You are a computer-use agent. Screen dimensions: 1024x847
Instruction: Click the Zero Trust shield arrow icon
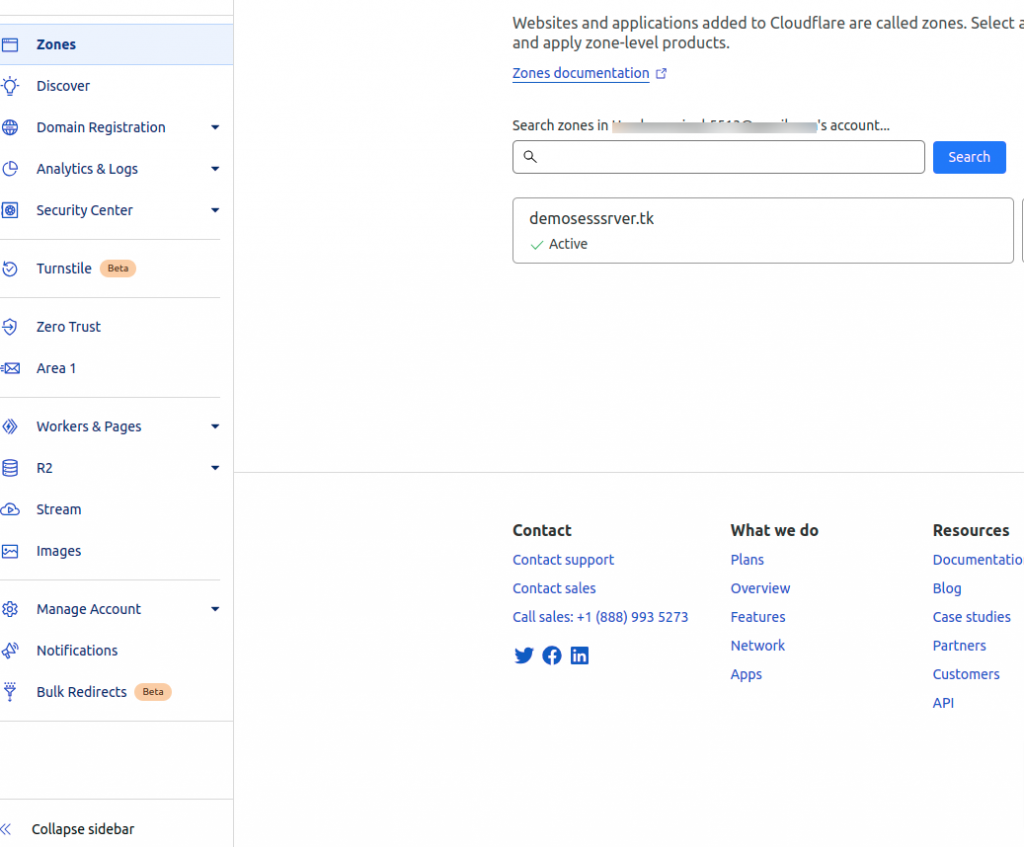(x=10, y=327)
